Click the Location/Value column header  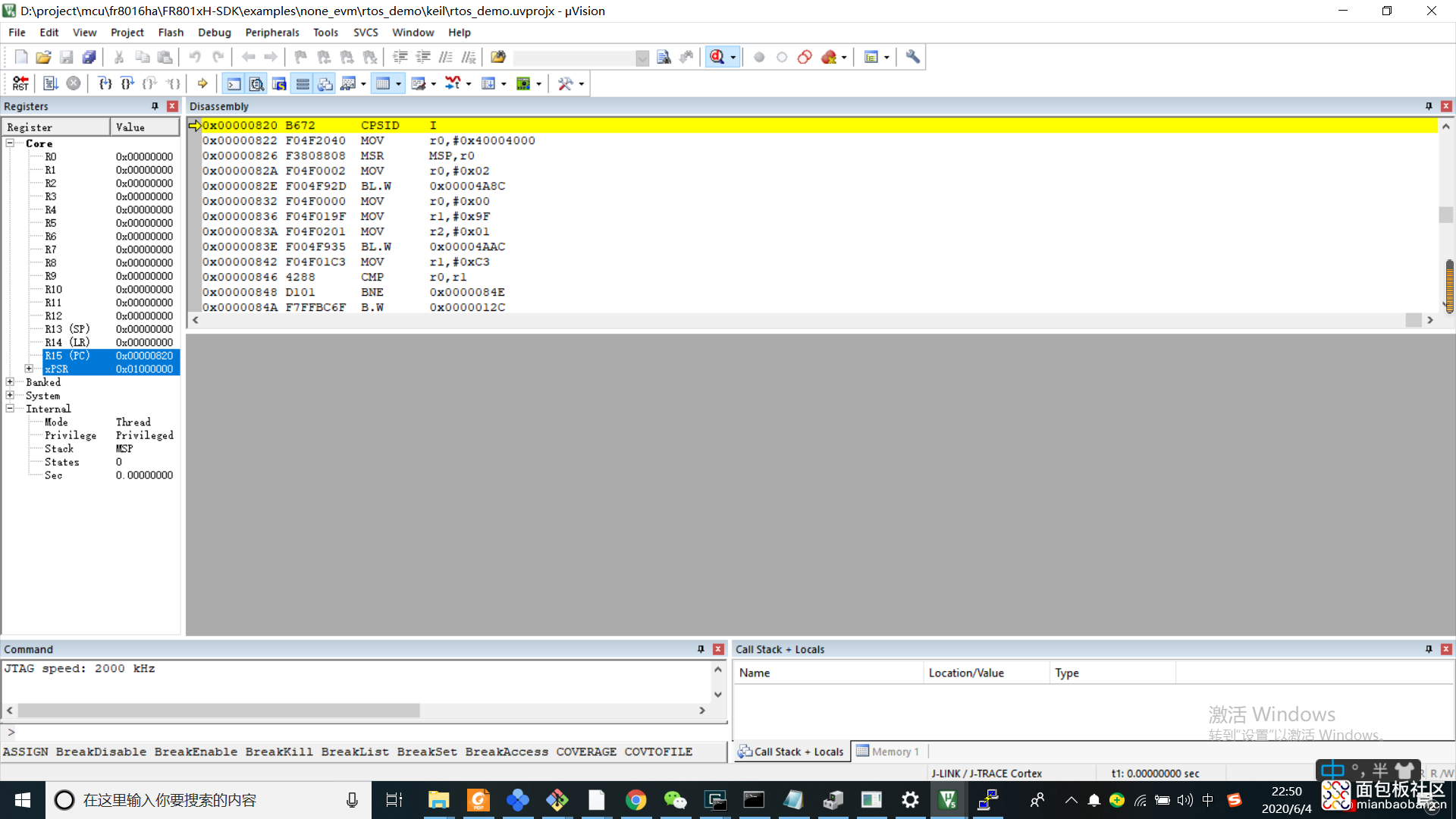pos(987,673)
